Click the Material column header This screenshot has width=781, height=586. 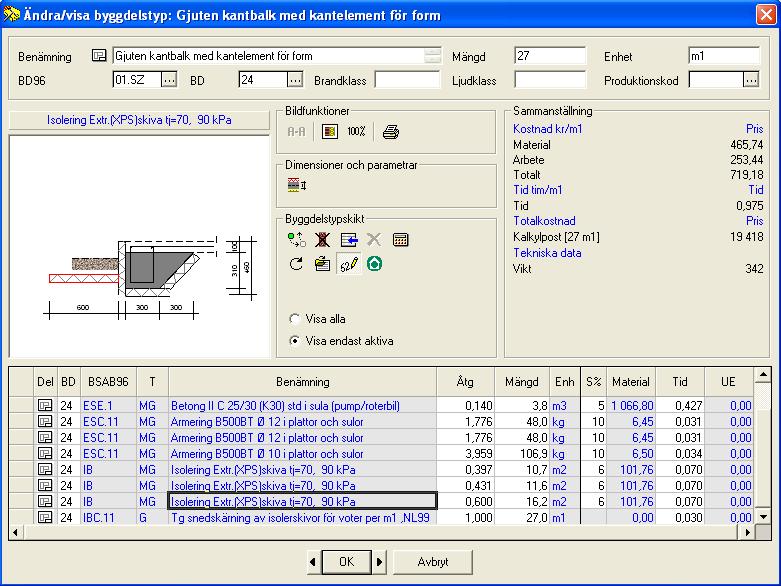pyautogui.click(x=631, y=382)
